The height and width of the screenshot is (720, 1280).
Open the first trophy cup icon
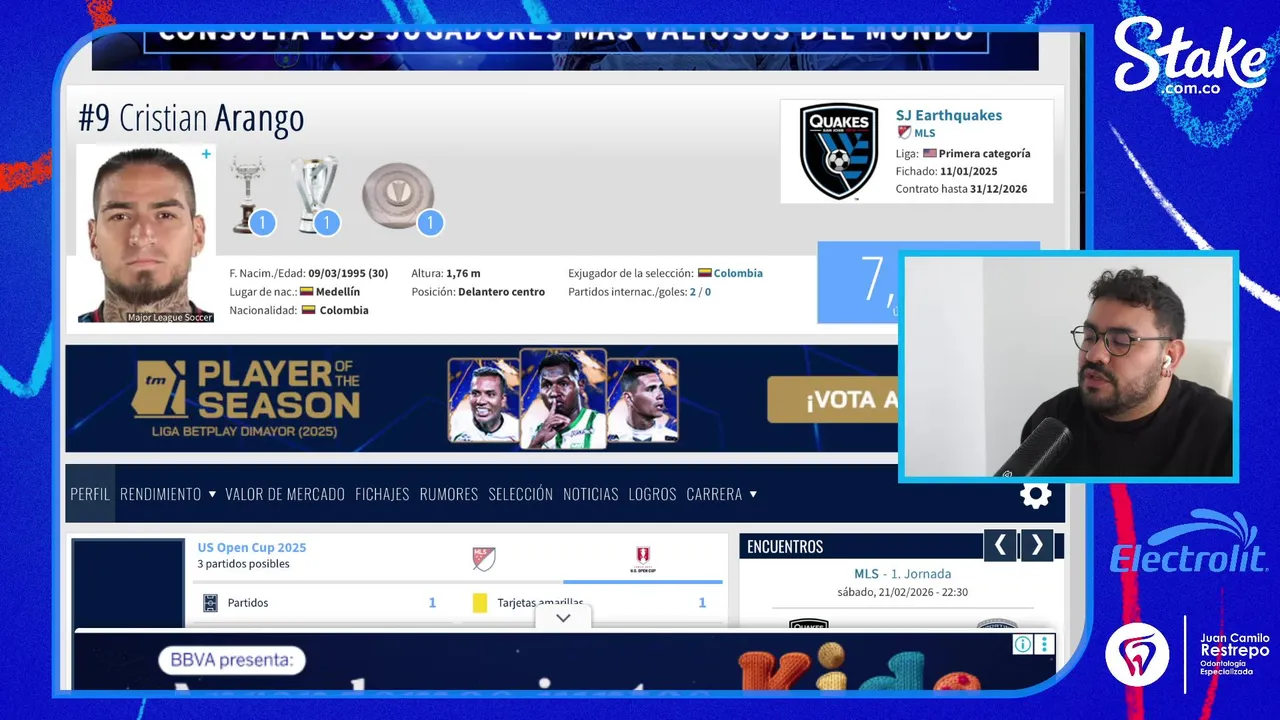pos(248,195)
